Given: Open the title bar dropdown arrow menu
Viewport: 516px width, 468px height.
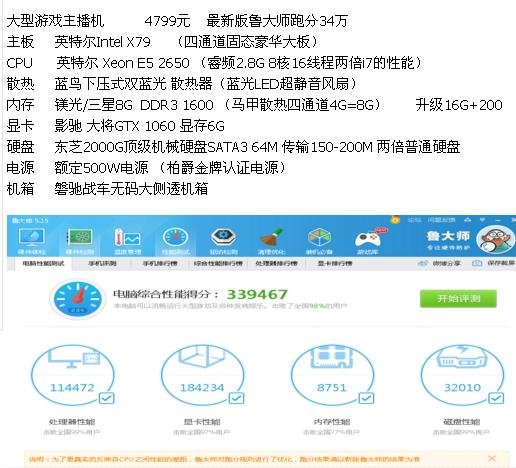Looking at the screenshot, I should 482,220.
